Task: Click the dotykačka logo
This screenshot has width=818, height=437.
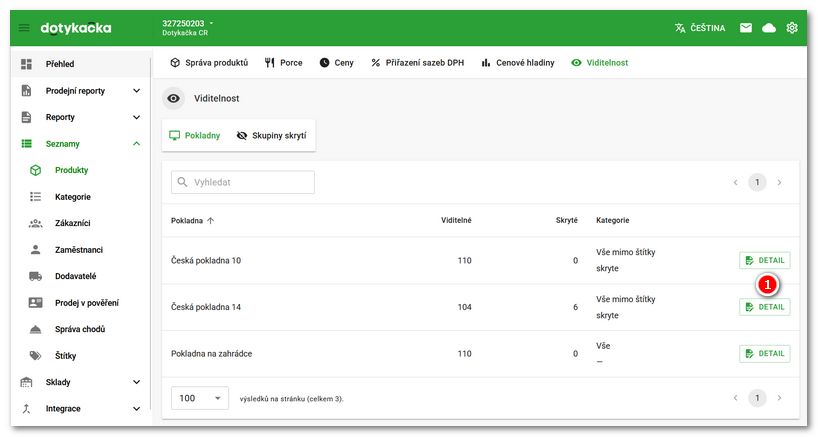Action: click(76, 28)
